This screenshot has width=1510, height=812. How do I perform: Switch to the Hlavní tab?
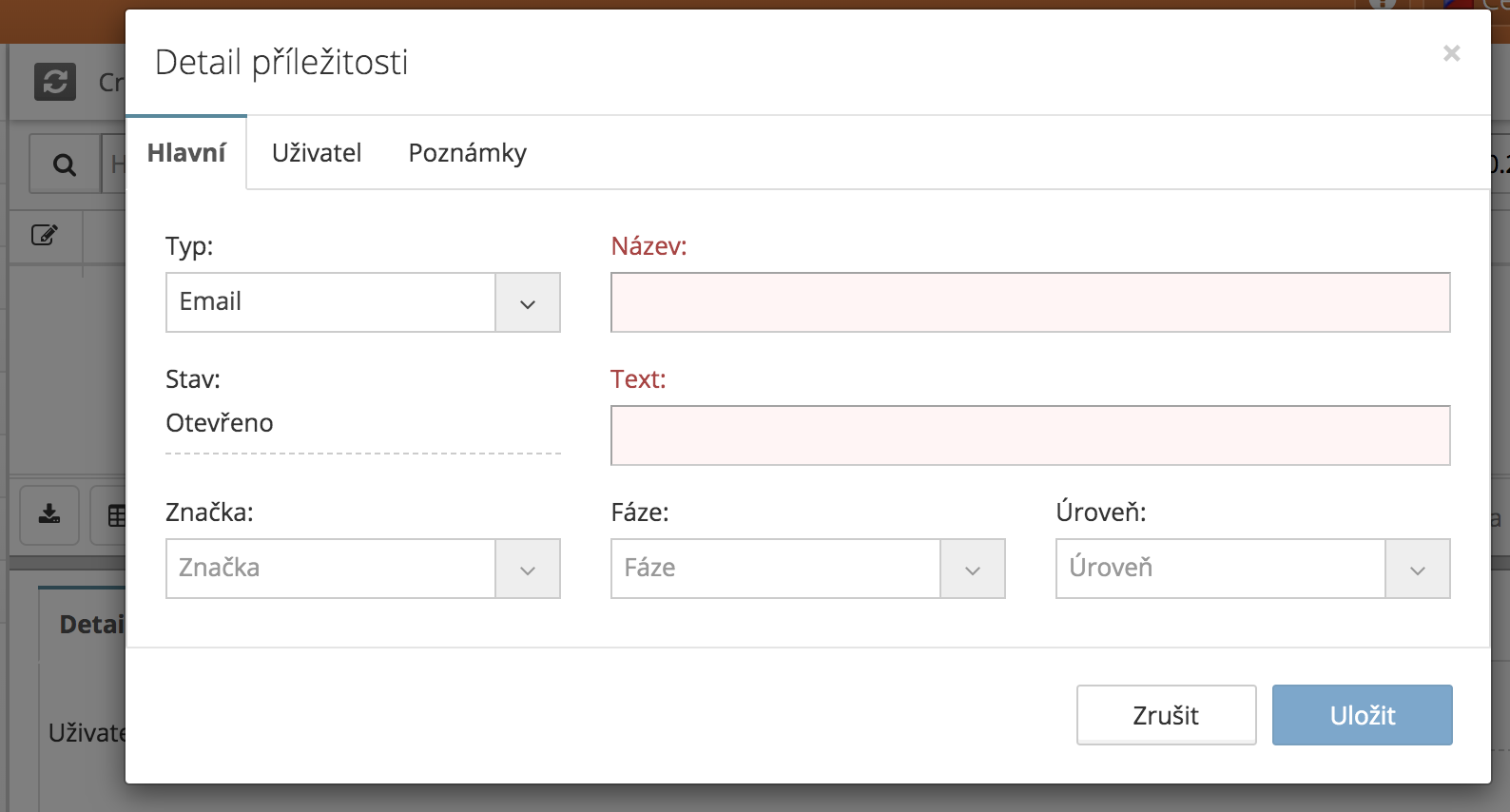(186, 153)
